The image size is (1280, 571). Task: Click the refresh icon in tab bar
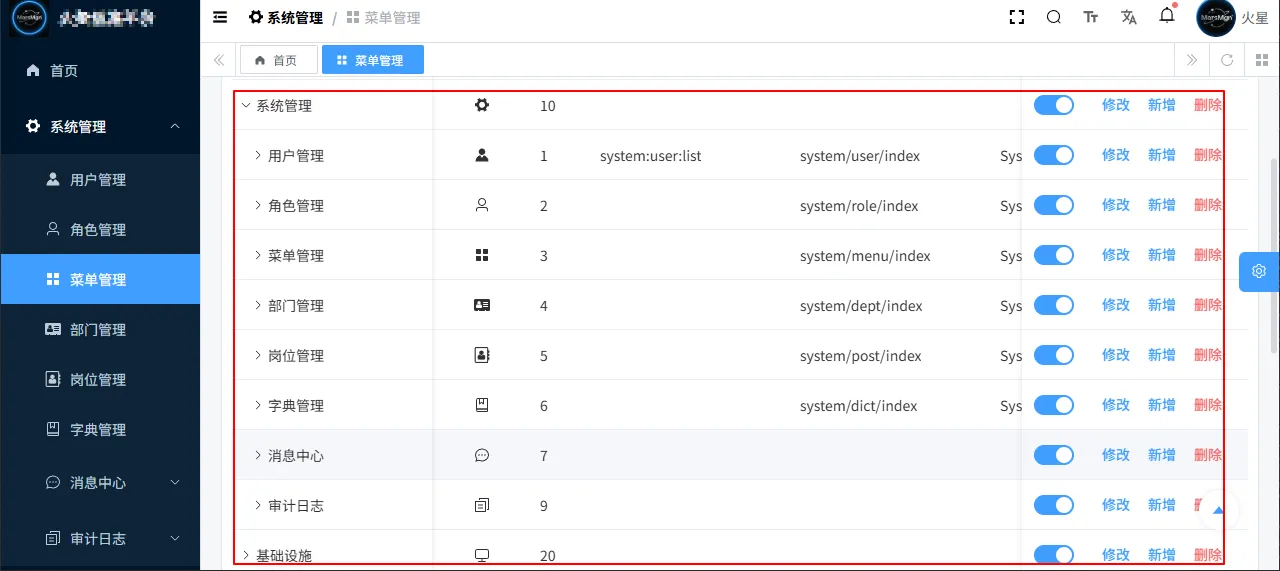click(1227, 60)
